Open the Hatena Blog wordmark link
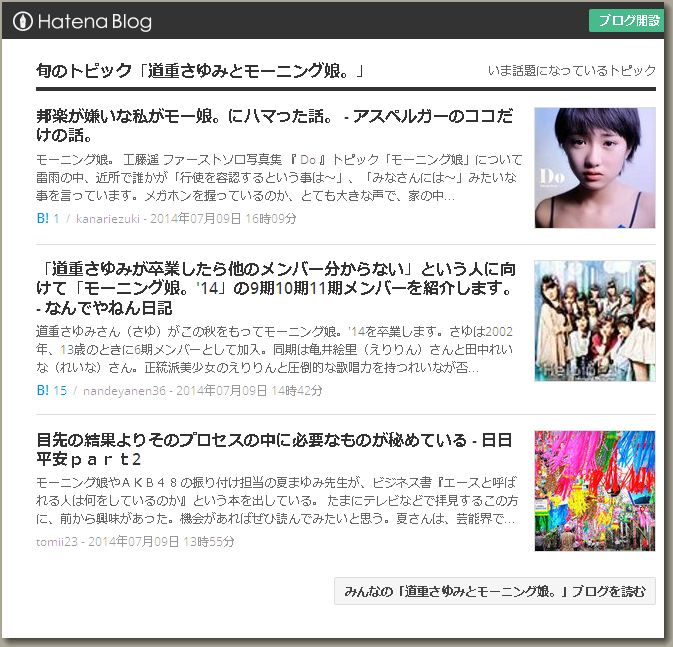Viewport: 673px width, 647px height. pyautogui.click(x=95, y=21)
